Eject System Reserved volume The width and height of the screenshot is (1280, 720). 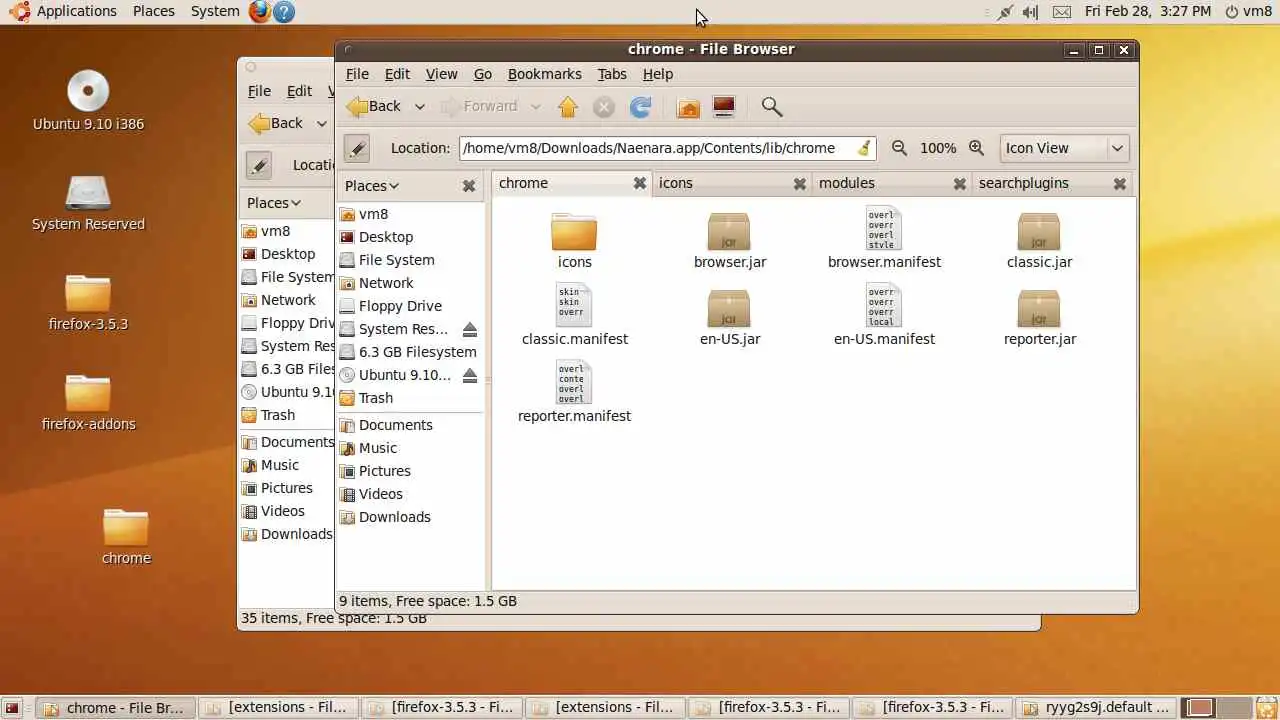[x=470, y=329]
